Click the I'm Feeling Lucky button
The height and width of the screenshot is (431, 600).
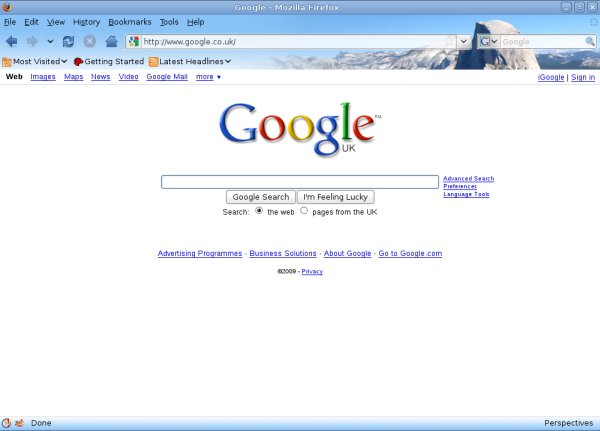[336, 197]
